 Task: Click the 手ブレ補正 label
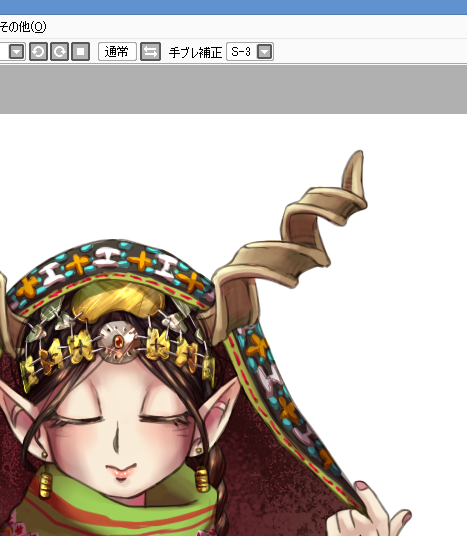(195, 52)
